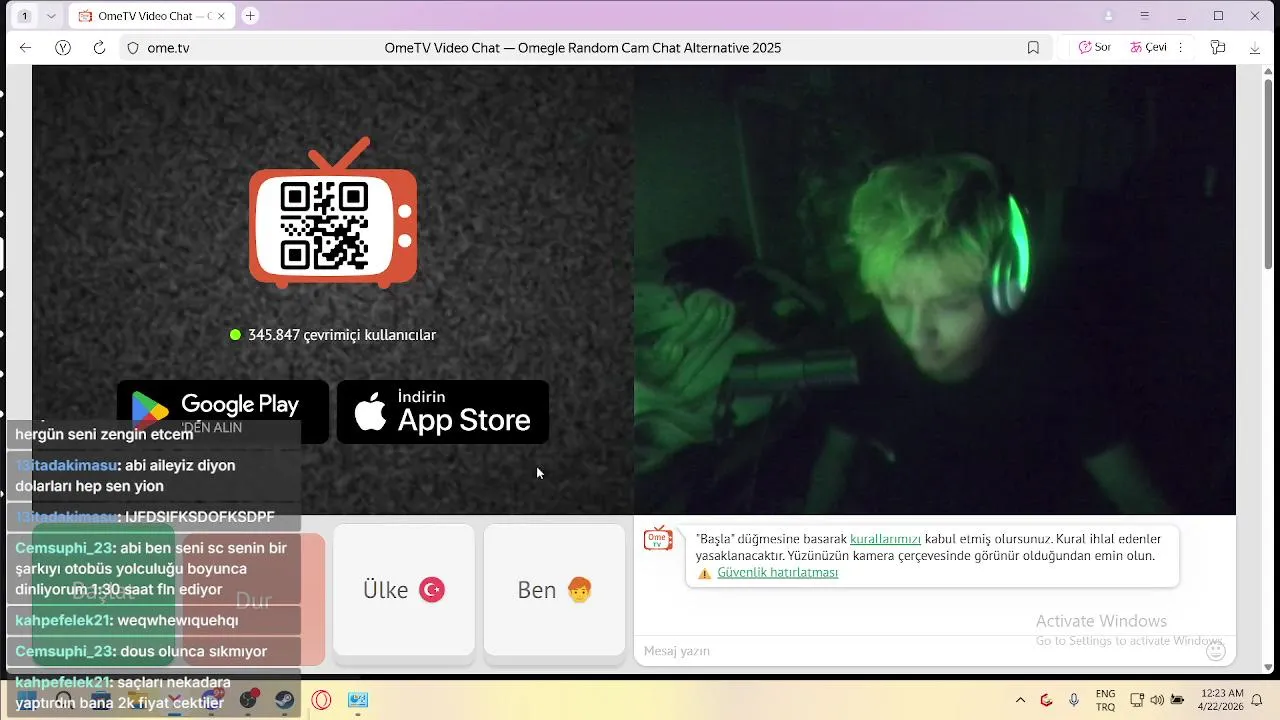
Task: Click the Ülke country selector button
Action: [404, 590]
